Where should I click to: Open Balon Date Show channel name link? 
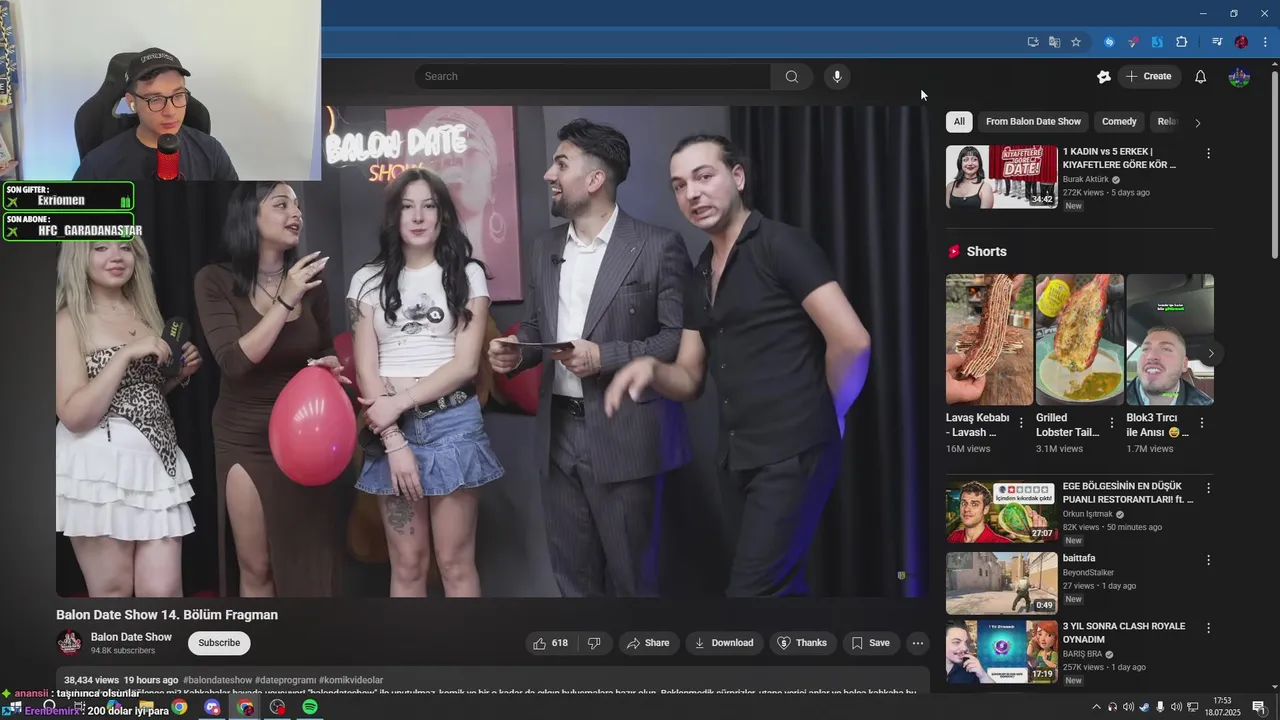pyautogui.click(x=131, y=637)
